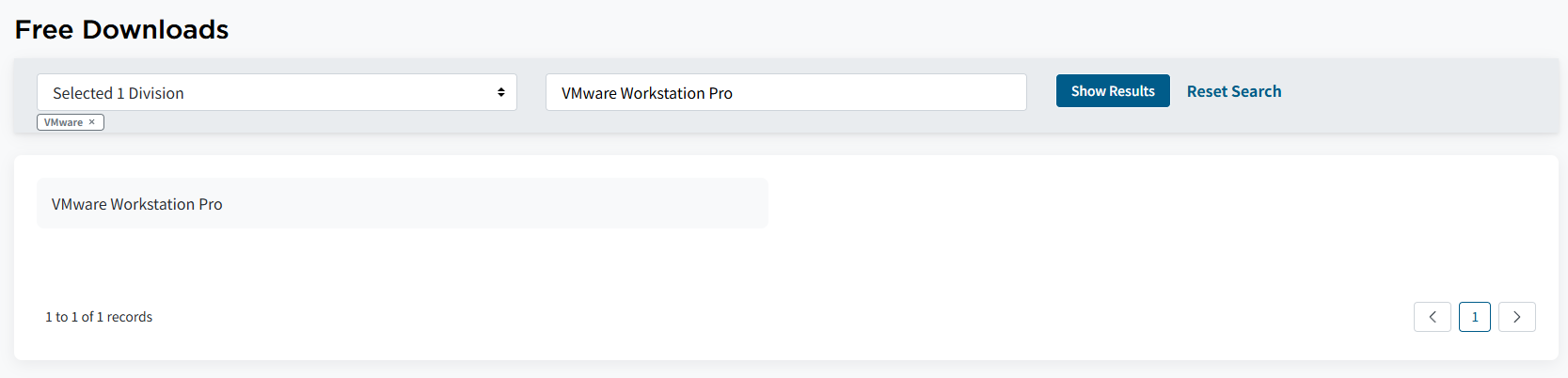
Task: Click the Show Results button
Action: [1113, 91]
